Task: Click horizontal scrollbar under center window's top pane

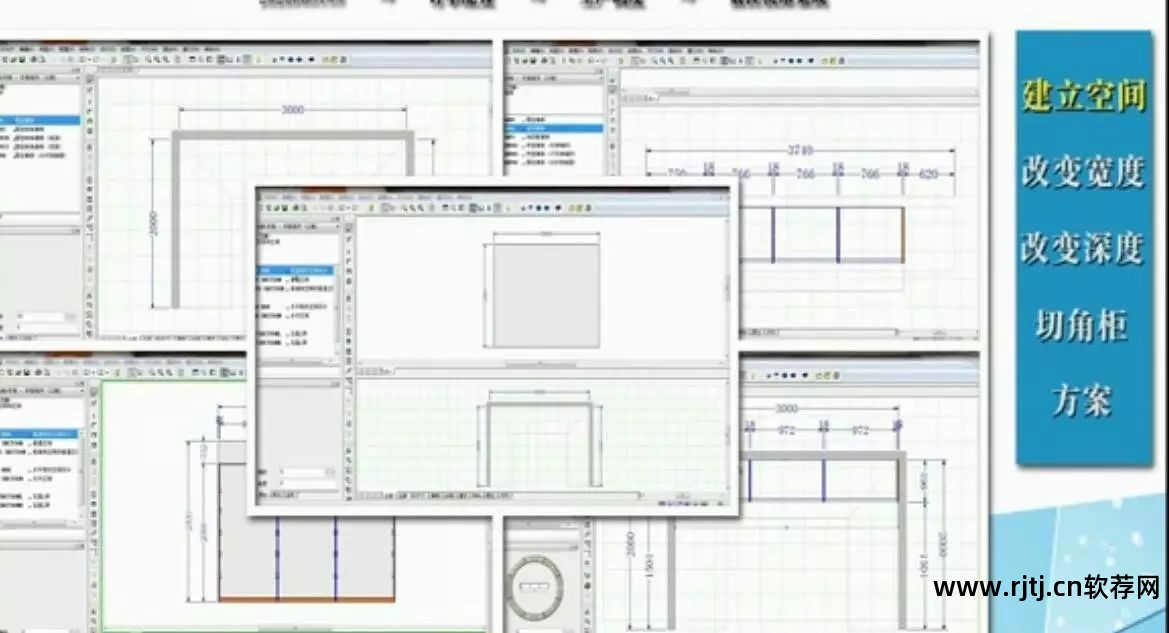Action: pyautogui.click(x=540, y=365)
